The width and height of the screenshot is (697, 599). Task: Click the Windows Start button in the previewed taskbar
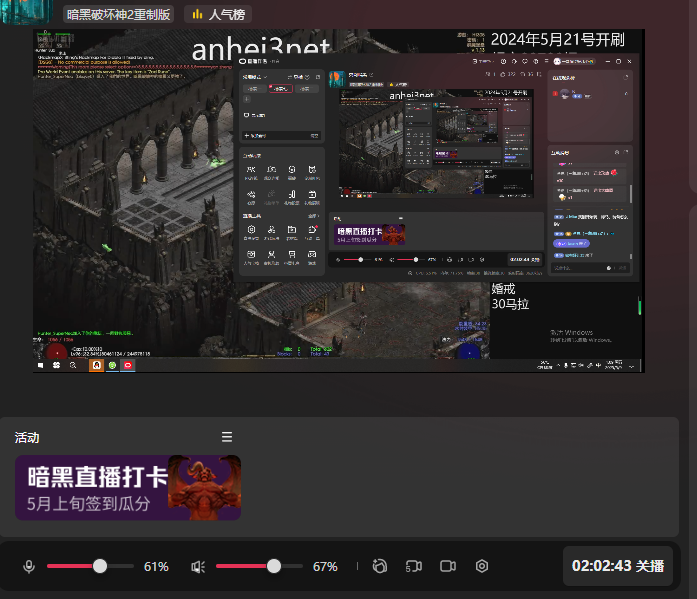coord(40,365)
